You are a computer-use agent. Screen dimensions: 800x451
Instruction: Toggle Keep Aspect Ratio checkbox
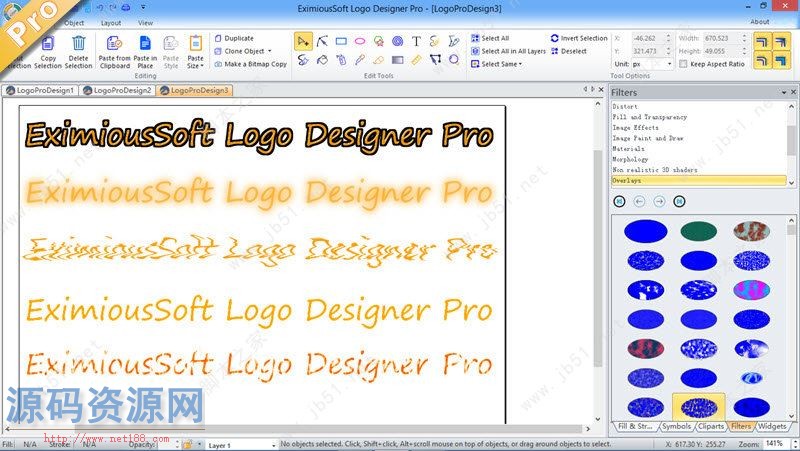(x=683, y=64)
